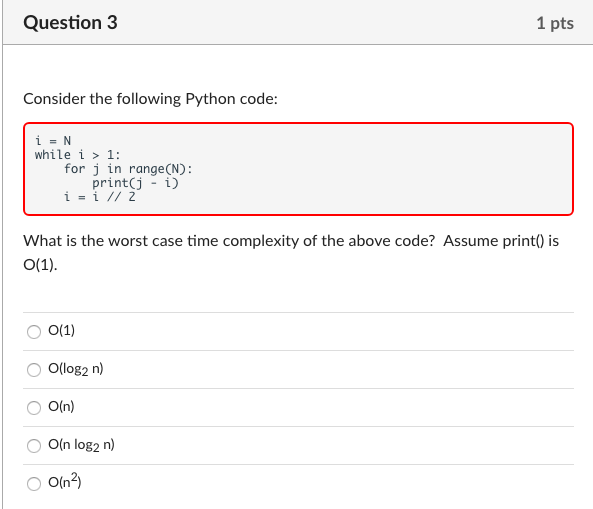Viewport: 593px width, 509px height.
Task: Click the 'while i > 1:' code line
Action: (78, 155)
